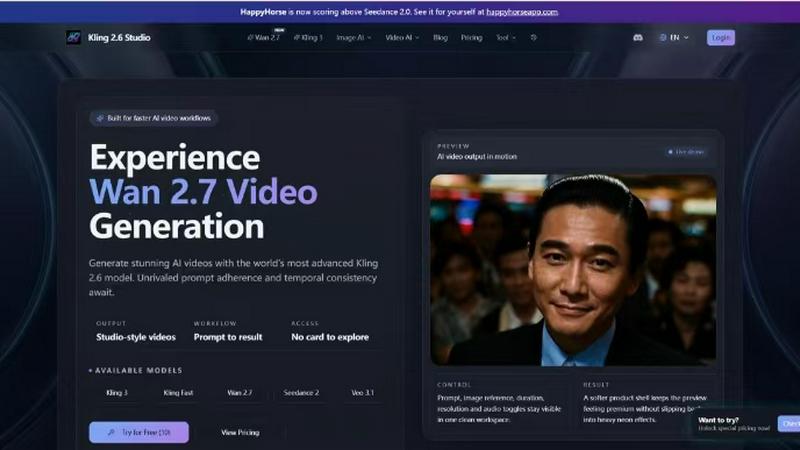This screenshot has width=800, height=450.
Task: Click the 'No card to explore' text
Action: (x=330, y=337)
